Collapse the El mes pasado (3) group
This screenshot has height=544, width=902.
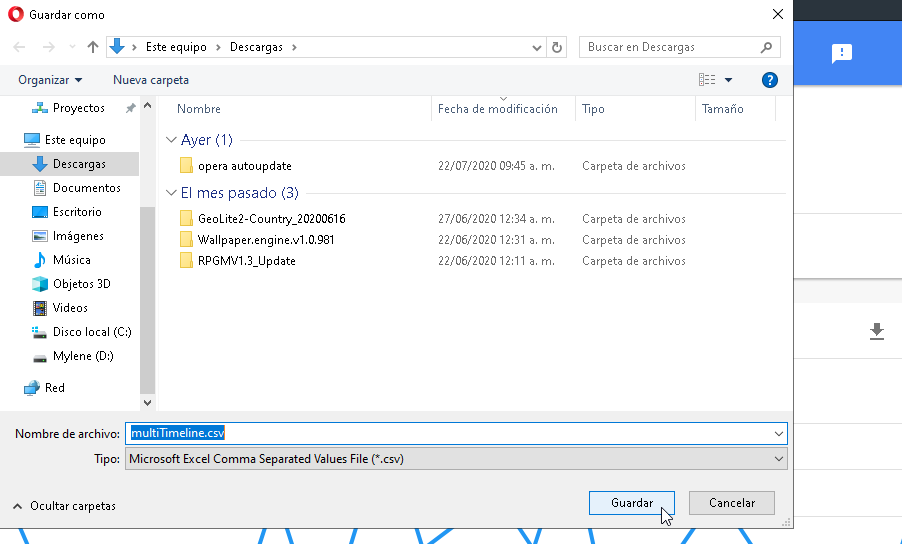click(170, 193)
